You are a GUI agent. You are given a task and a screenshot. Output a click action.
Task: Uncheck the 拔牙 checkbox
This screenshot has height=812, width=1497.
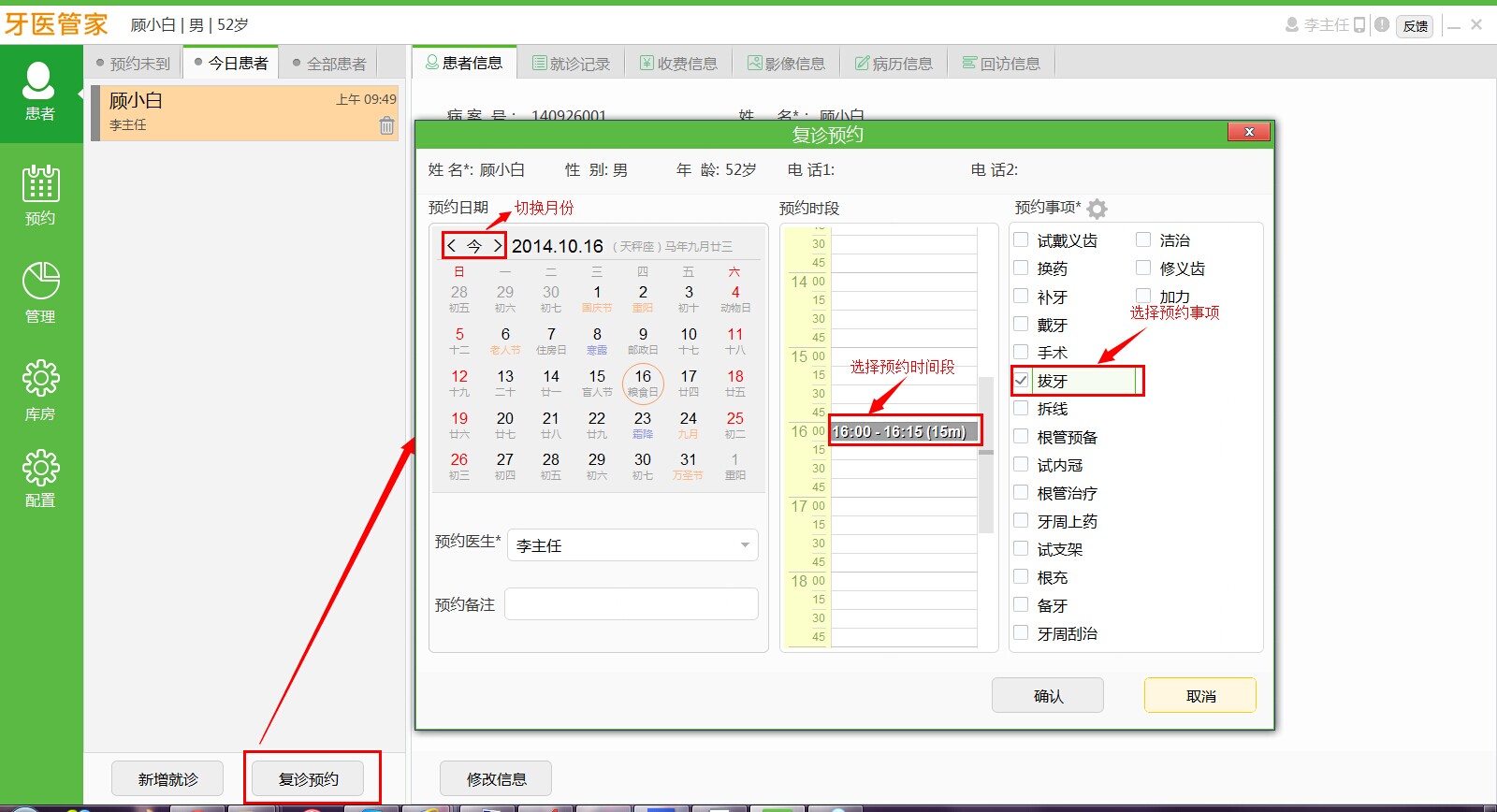(1021, 381)
